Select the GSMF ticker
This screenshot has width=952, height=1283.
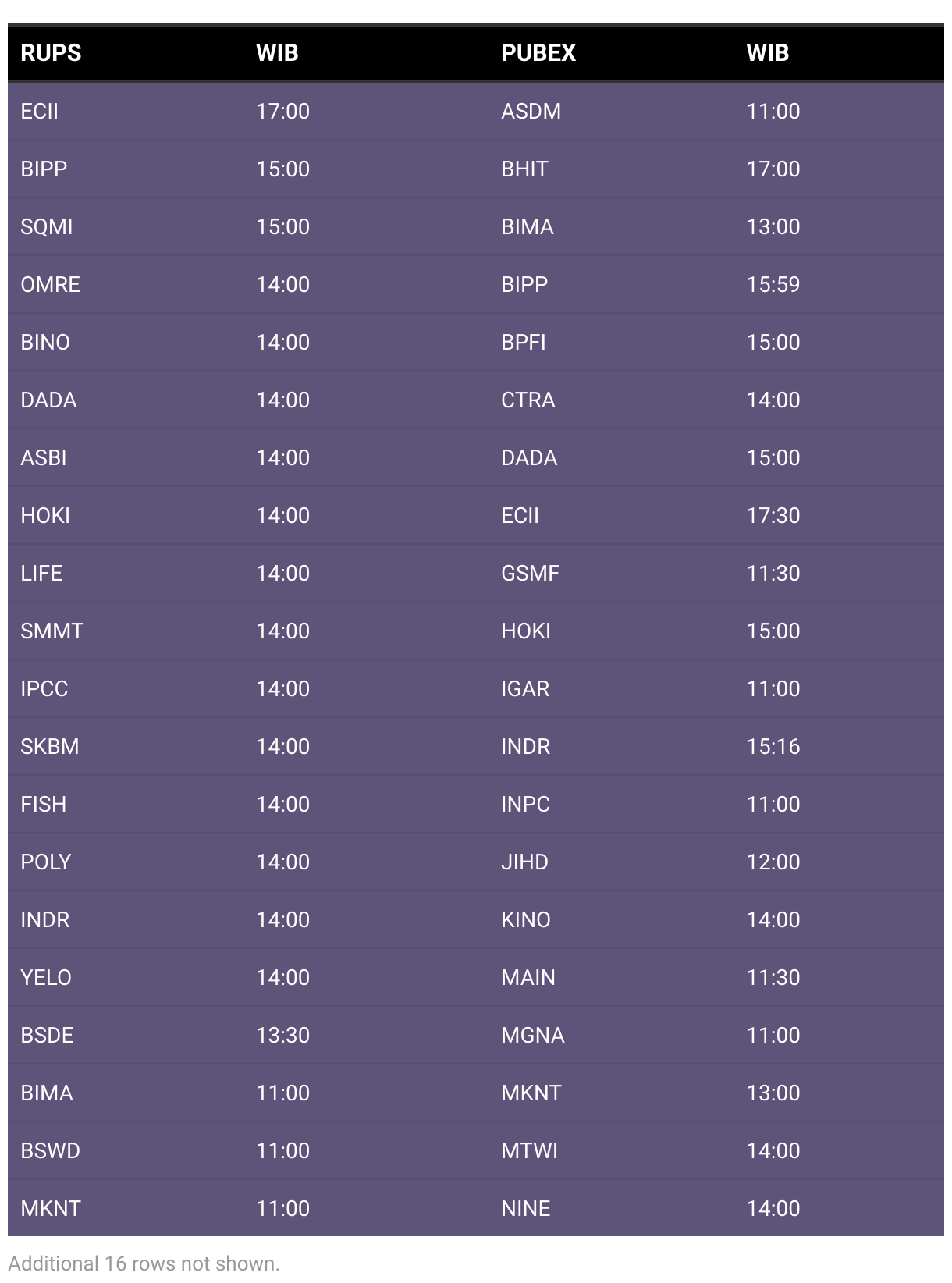tap(531, 573)
